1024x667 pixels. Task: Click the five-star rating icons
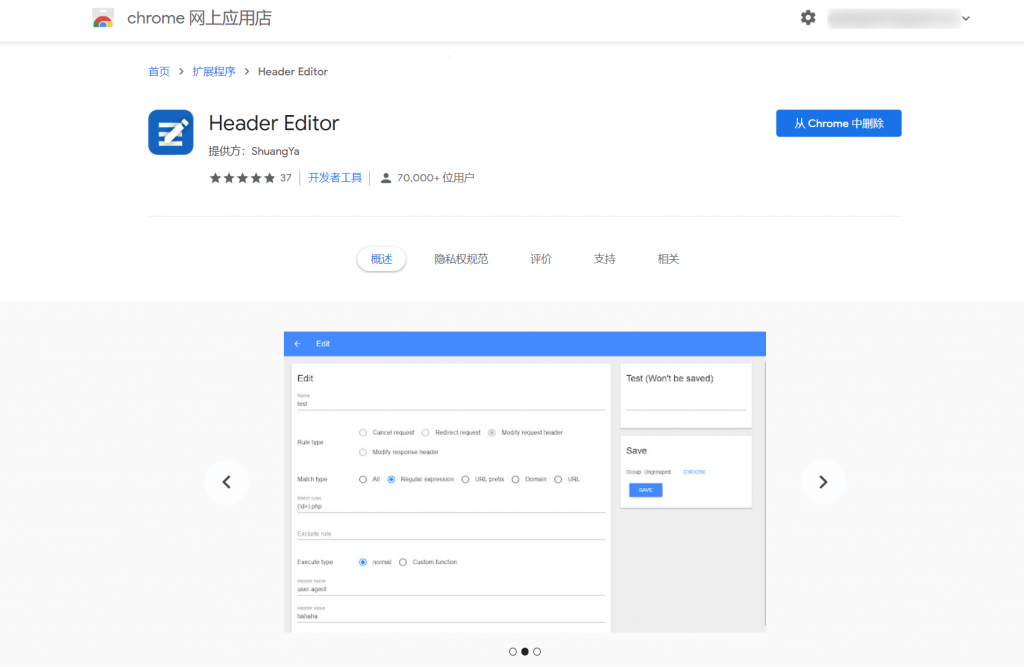(x=242, y=178)
